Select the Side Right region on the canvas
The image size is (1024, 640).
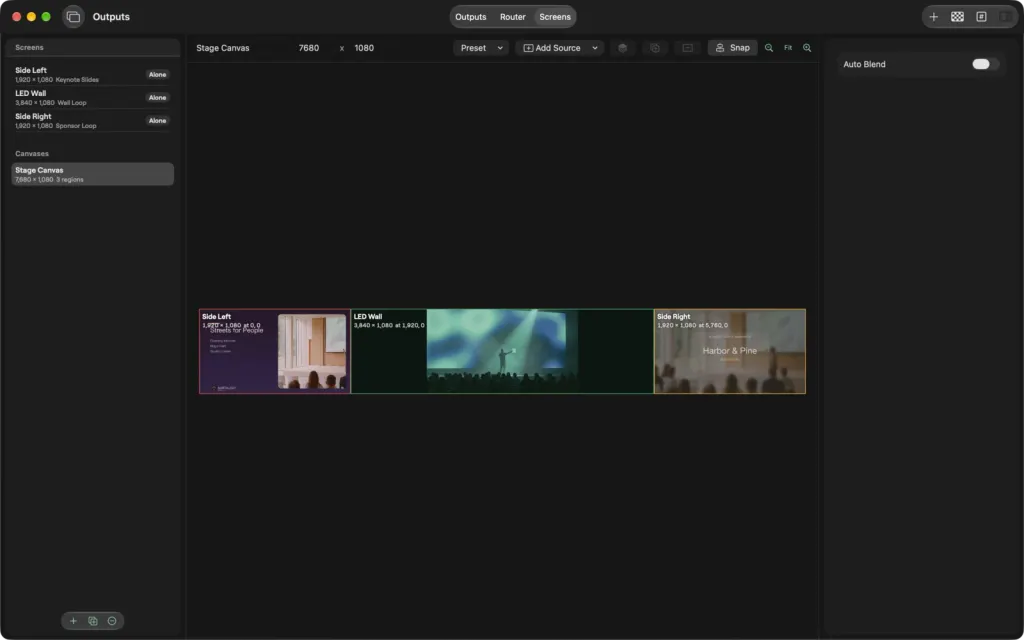point(730,351)
